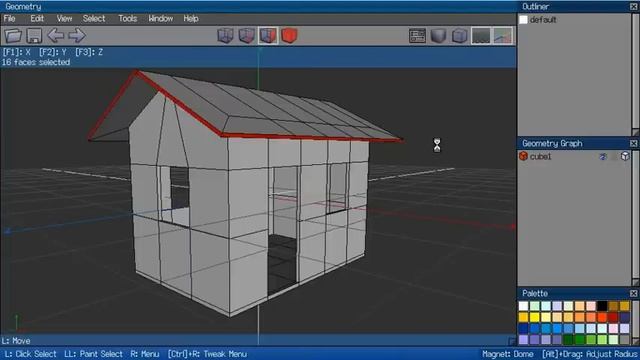This screenshot has height=360, width=640.
Task: Switch to edge selection mode cube icon
Action: pyautogui.click(x=247, y=36)
